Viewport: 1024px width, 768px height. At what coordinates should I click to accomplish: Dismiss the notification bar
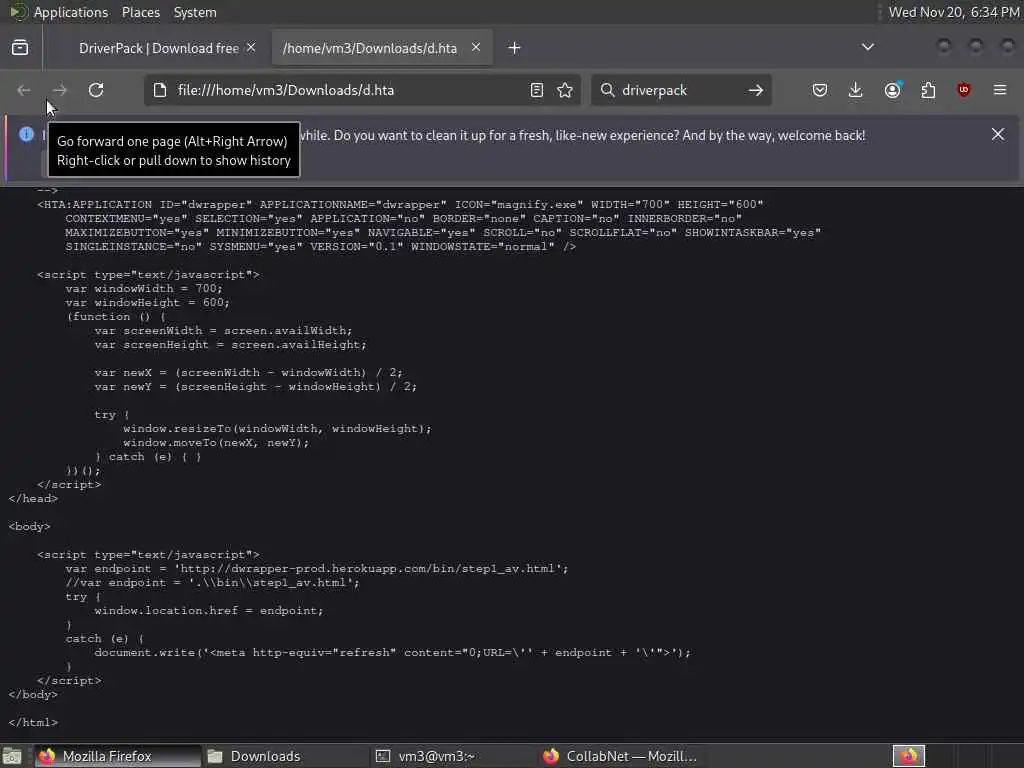click(x=998, y=135)
